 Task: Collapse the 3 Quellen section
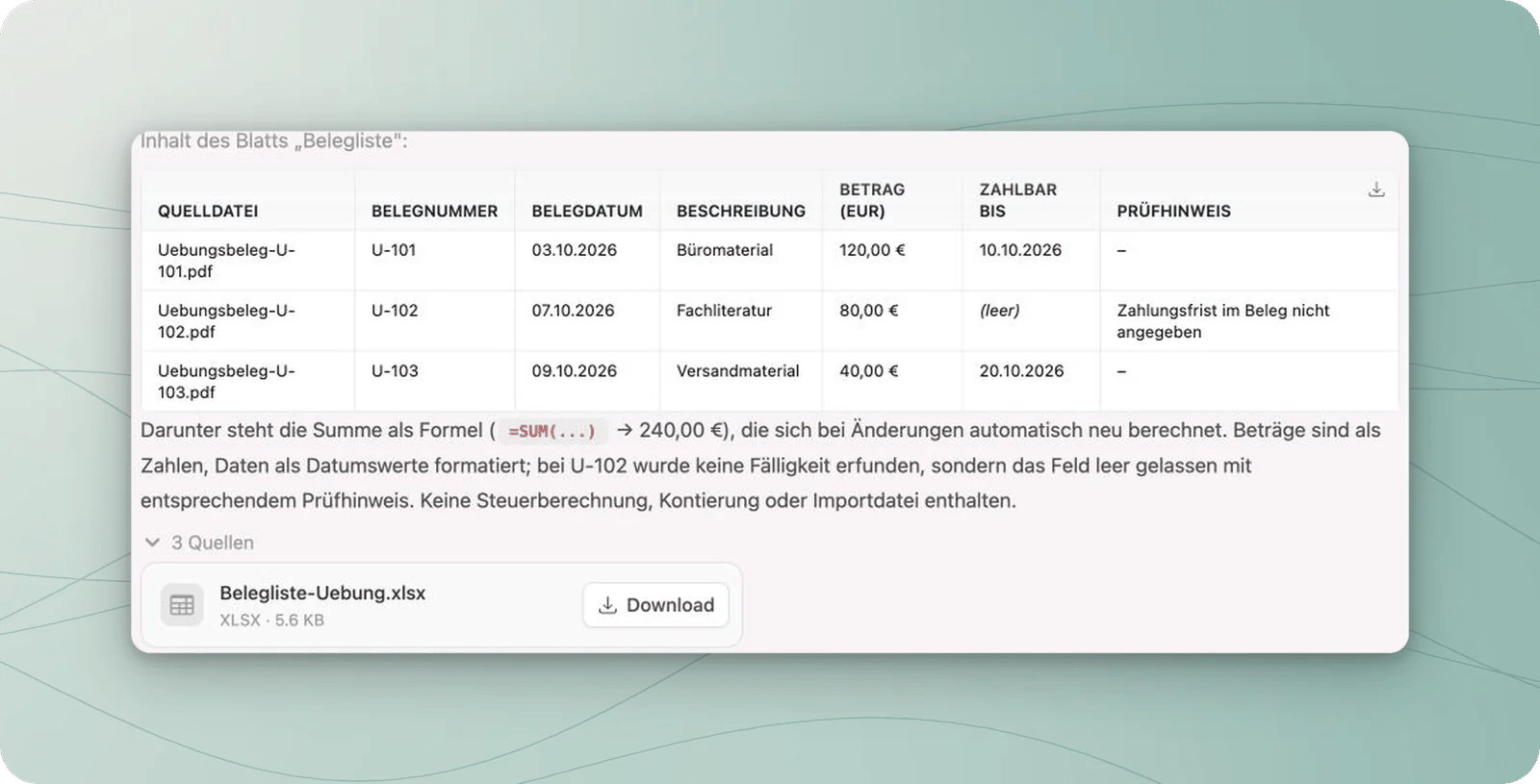coord(199,543)
